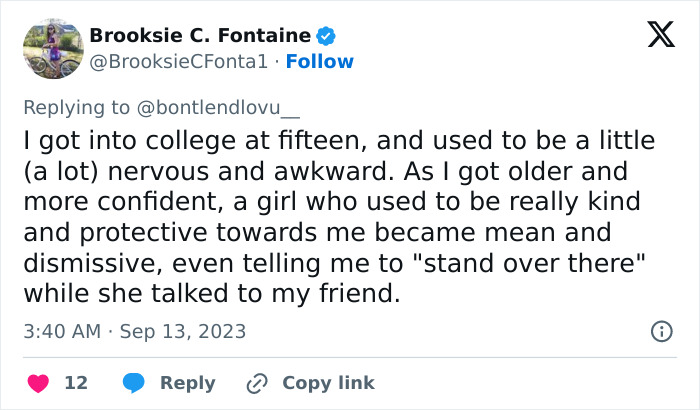700x410 pixels.
Task: Click the 3:40 AM timestamp
Action: pos(62,331)
